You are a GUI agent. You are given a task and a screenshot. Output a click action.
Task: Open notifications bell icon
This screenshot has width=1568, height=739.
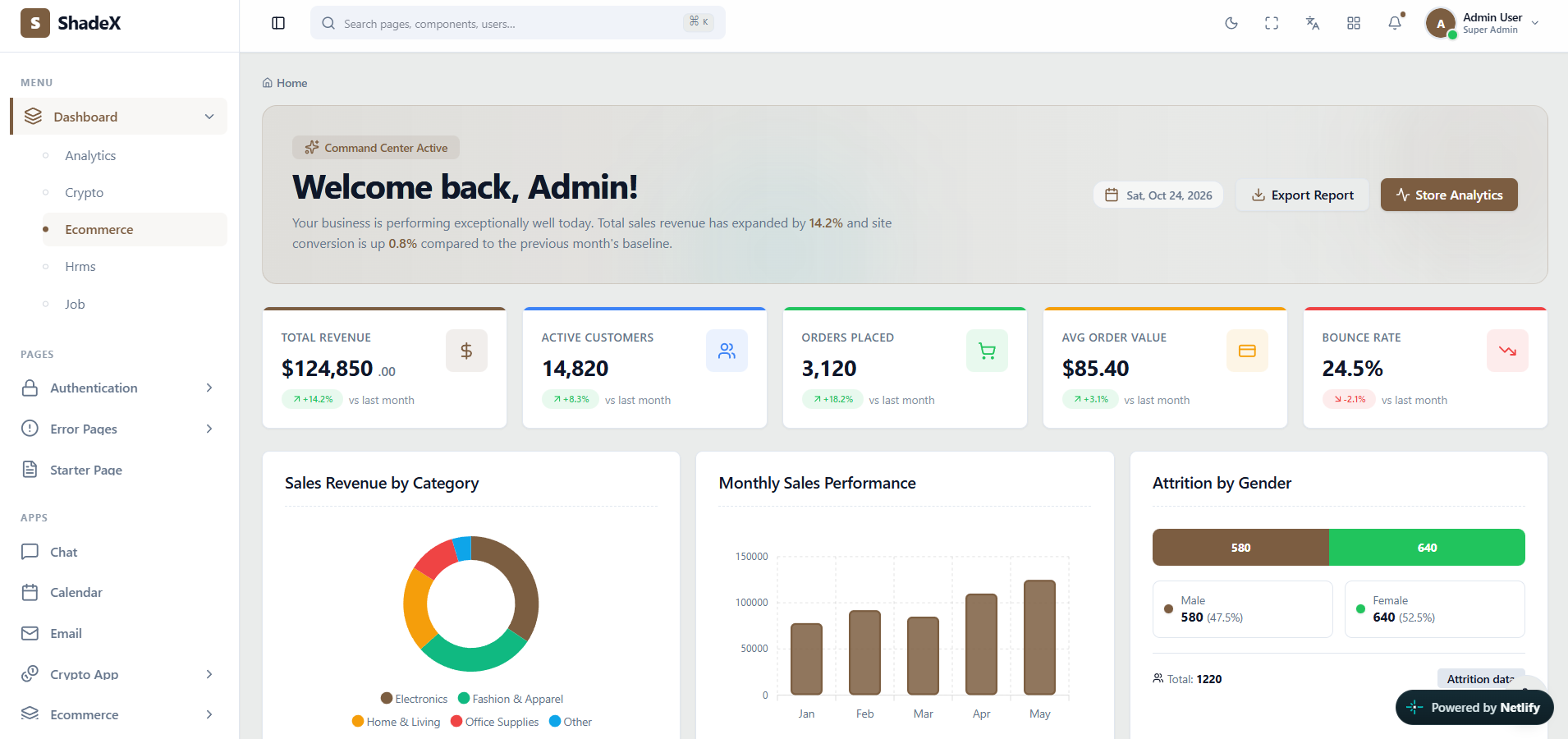tap(1395, 23)
